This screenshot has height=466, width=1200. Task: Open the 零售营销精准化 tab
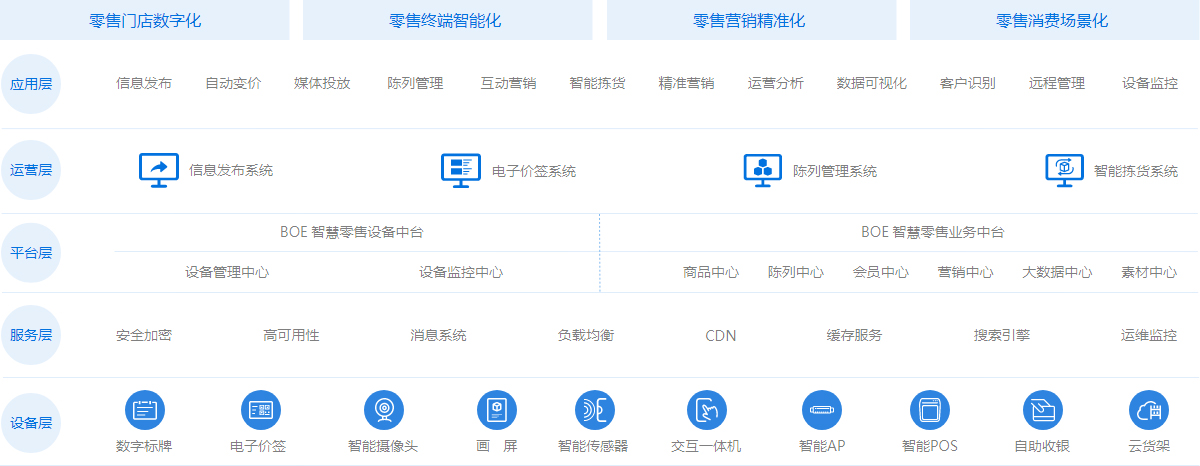(749, 20)
